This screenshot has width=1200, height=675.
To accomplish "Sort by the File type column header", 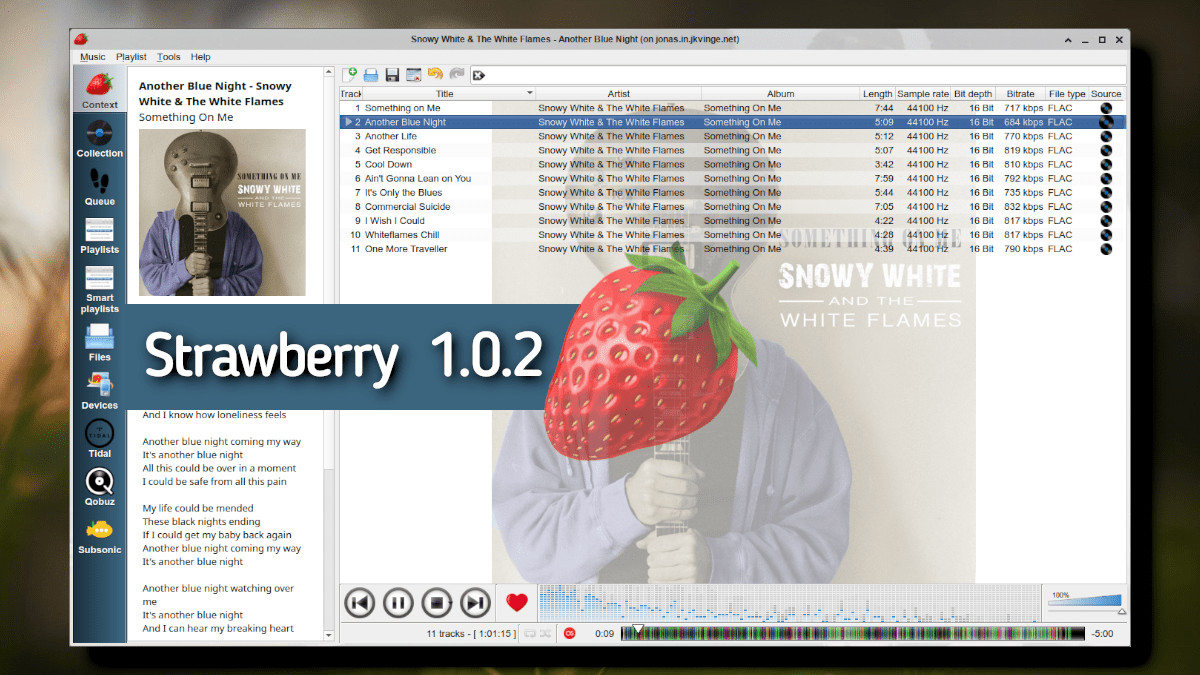I will click(x=1066, y=94).
